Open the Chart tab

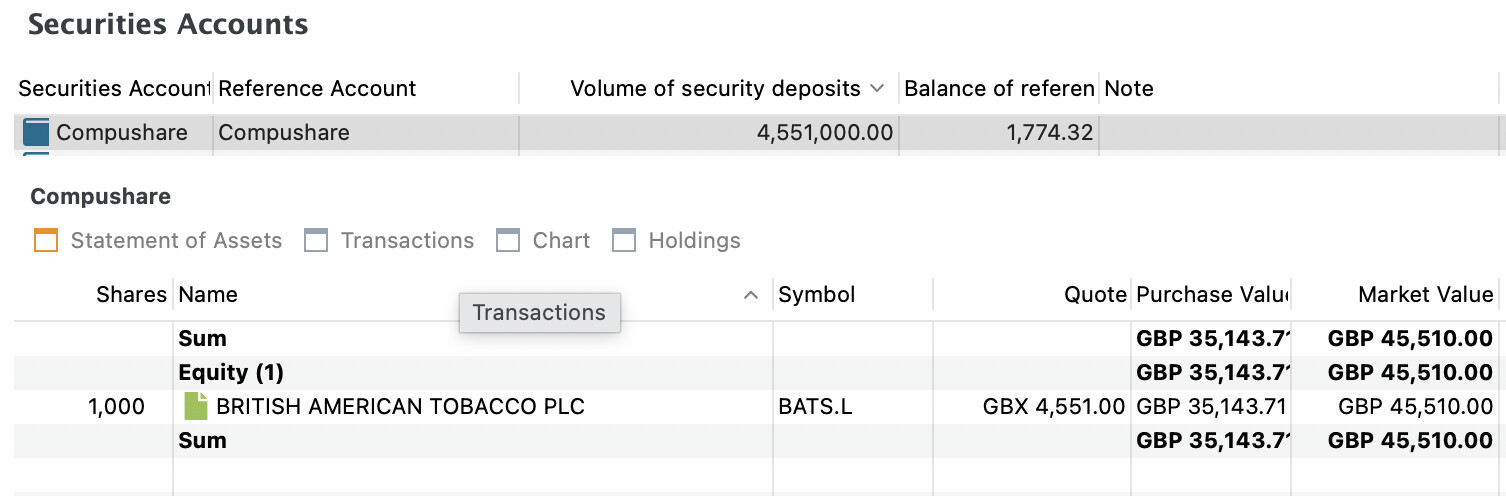click(561, 241)
